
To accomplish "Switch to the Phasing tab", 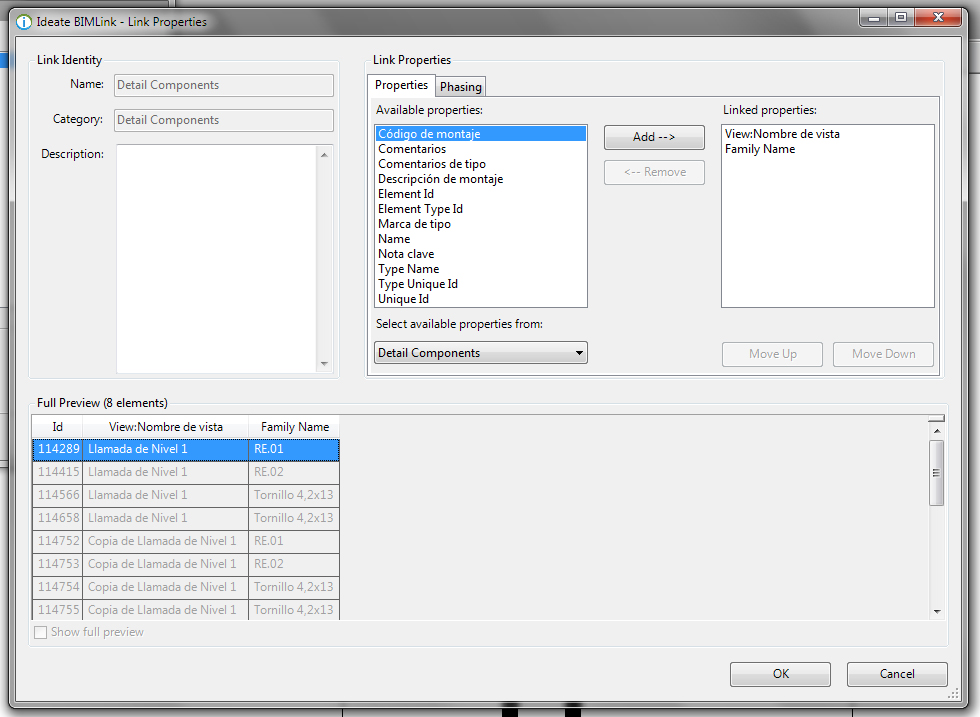I will pyautogui.click(x=461, y=87).
